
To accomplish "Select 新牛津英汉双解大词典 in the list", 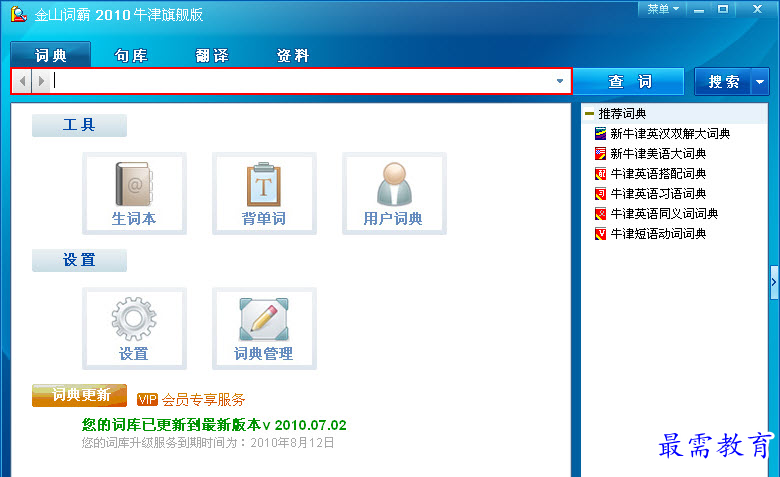I will [670, 133].
